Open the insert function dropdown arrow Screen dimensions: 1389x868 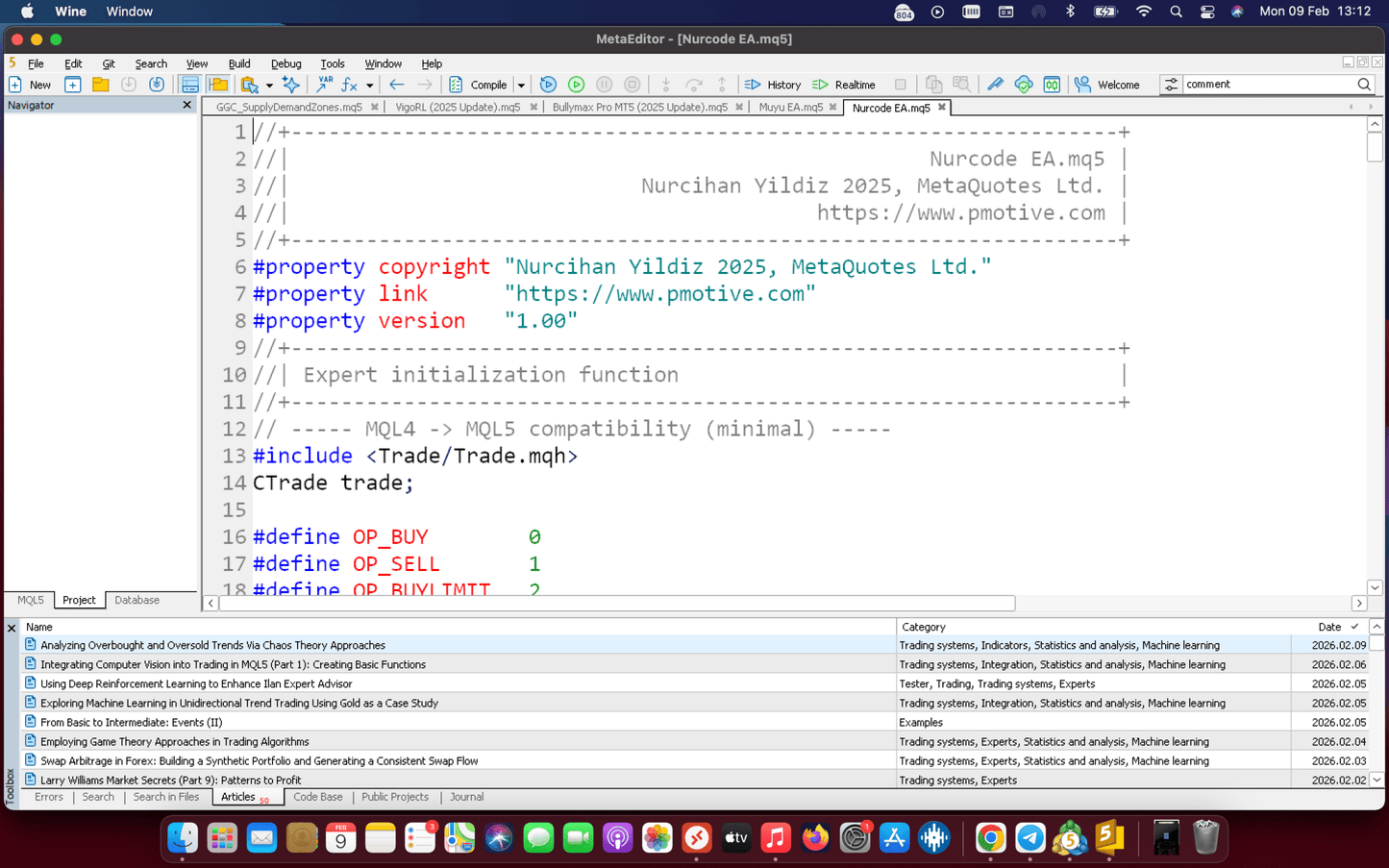click(x=369, y=85)
